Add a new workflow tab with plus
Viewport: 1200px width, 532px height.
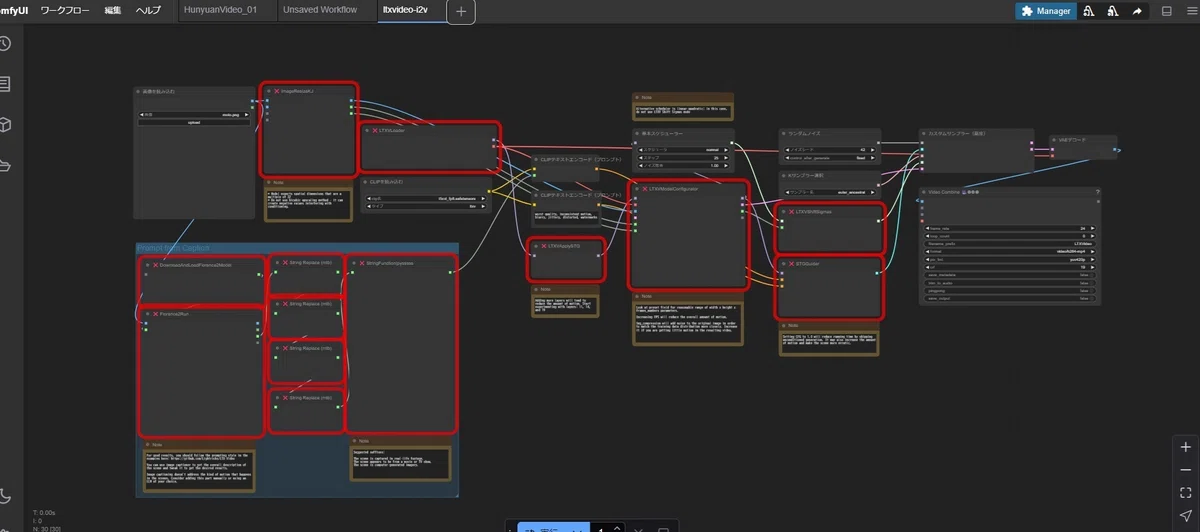point(461,12)
